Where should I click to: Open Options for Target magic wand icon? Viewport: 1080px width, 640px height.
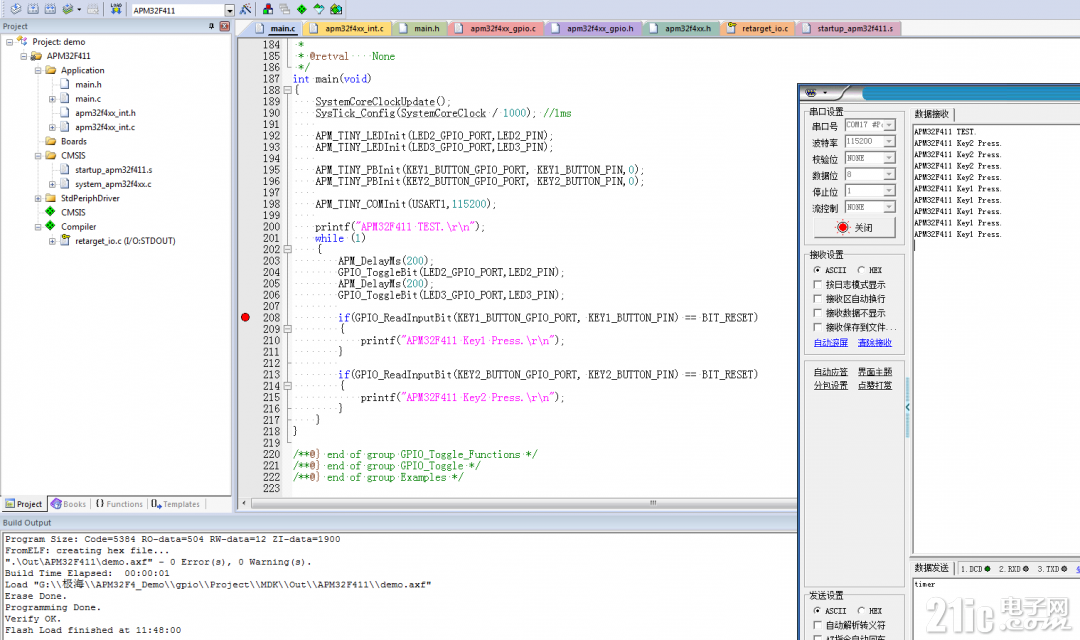[245, 9]
